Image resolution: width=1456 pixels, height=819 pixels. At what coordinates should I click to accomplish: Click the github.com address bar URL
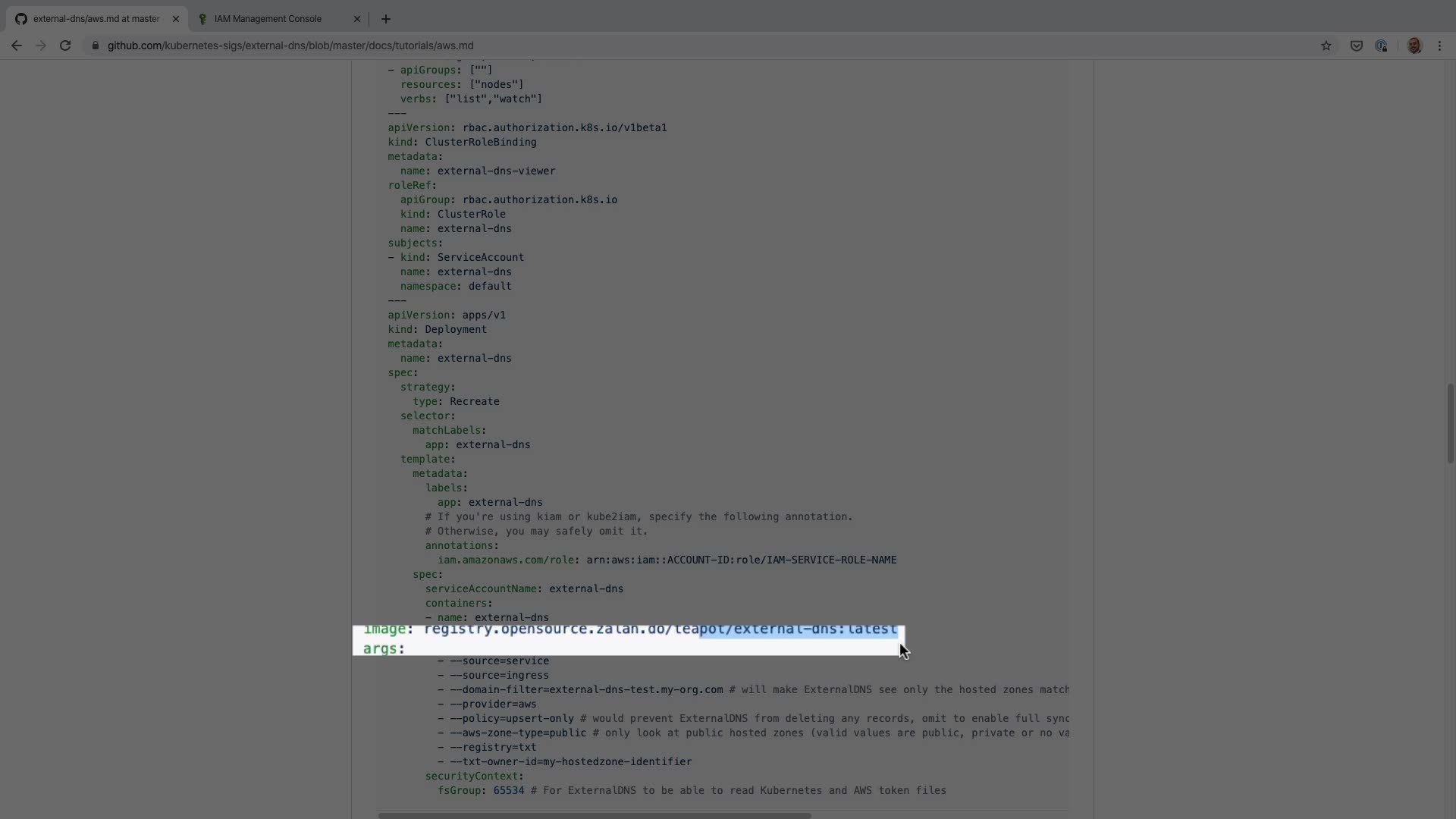click(290, 45)
